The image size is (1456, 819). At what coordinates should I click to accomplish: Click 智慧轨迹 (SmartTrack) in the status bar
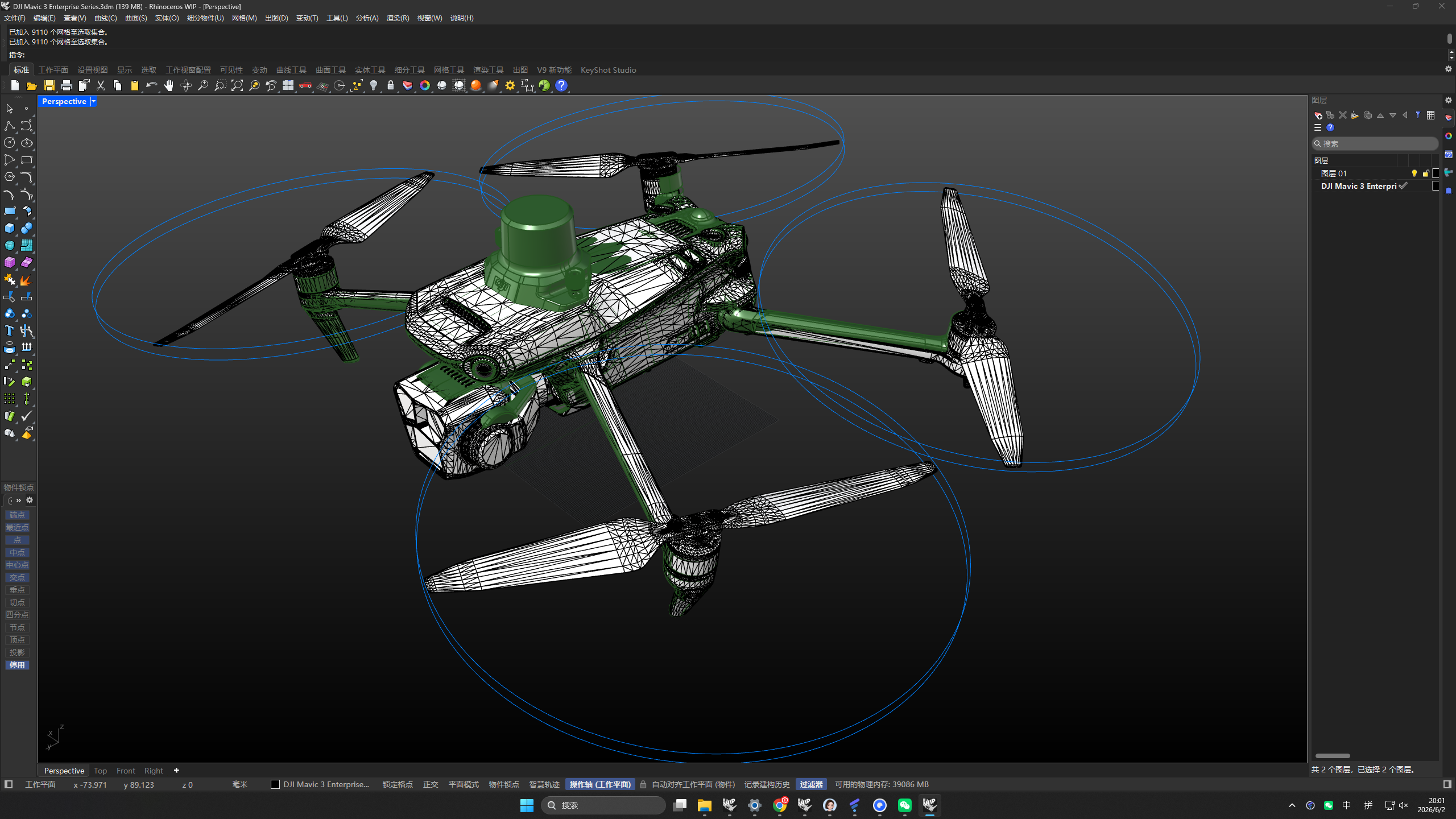pyautogui.click(x=544, y=784)
